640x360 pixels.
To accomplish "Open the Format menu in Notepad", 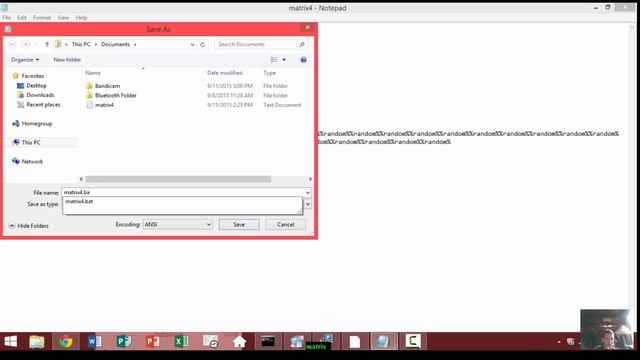I will [42, 18].
